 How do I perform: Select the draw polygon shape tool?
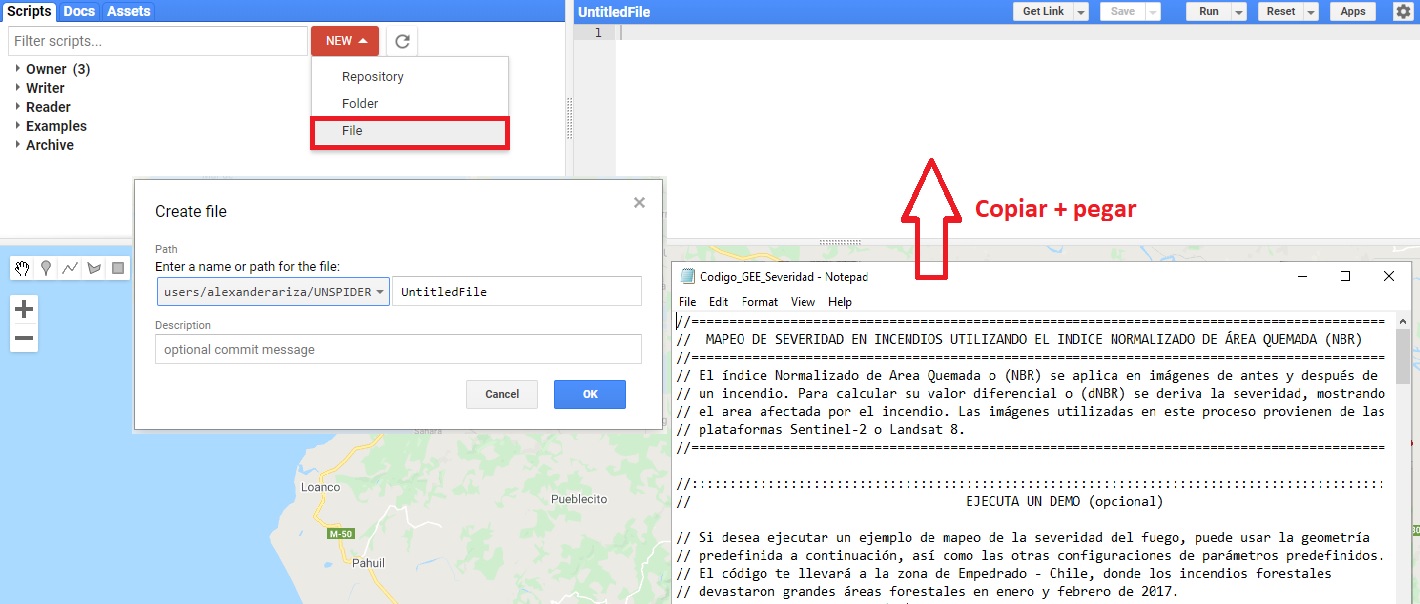(x=94, y=268)
